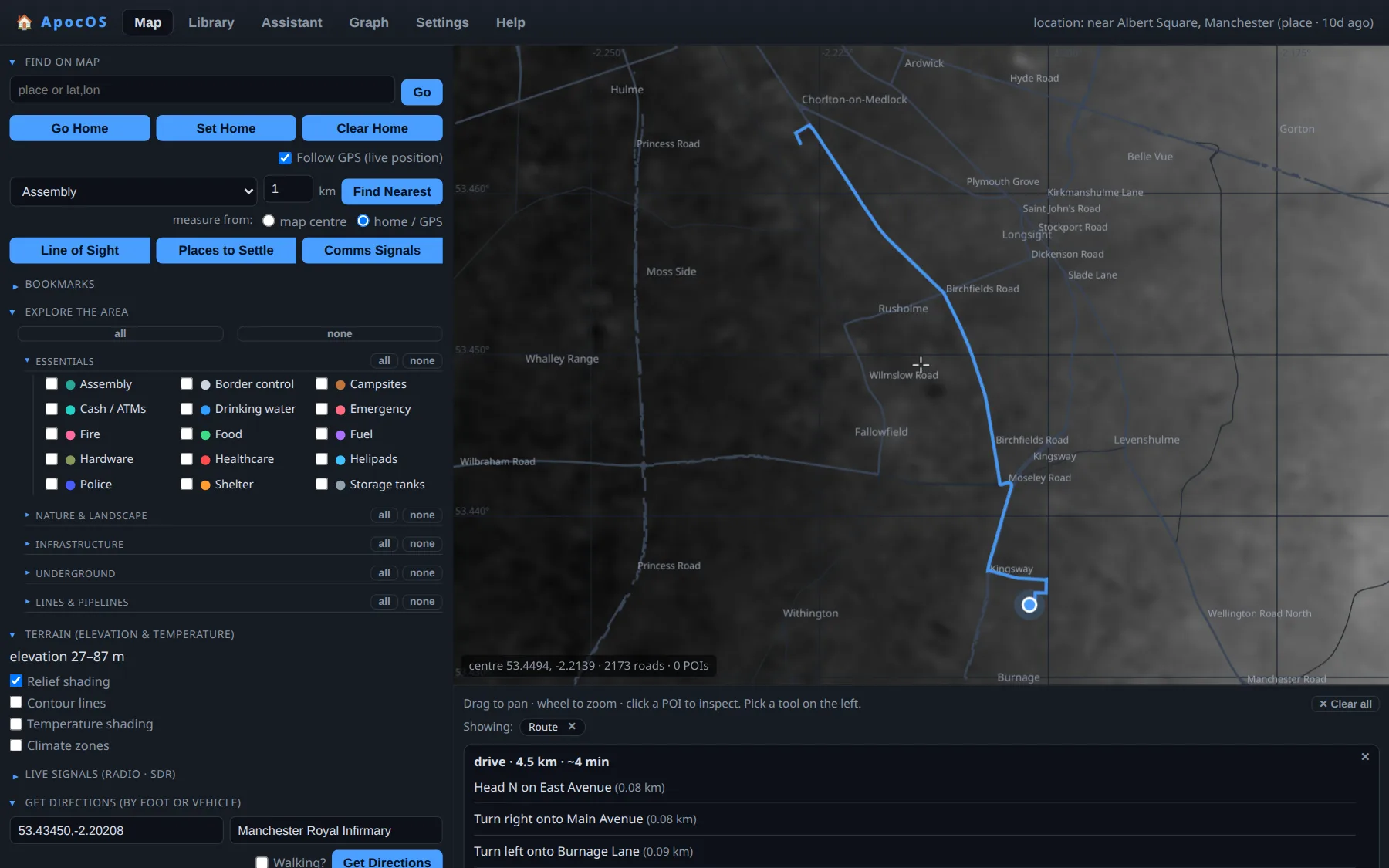Viewport: 1389px width, 868px height.
Task: Click Clear all on the map toolbar
Action: click(x=1345, y=704)
